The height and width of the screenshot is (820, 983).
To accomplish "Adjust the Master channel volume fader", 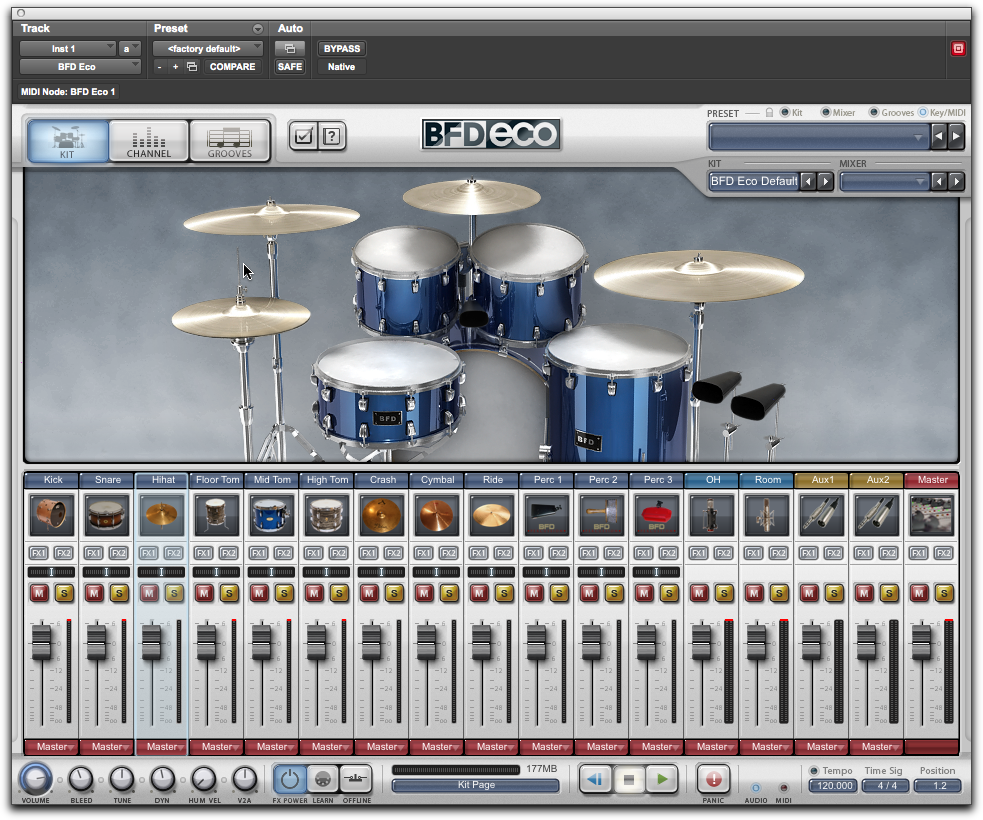I will coord(921,641).
